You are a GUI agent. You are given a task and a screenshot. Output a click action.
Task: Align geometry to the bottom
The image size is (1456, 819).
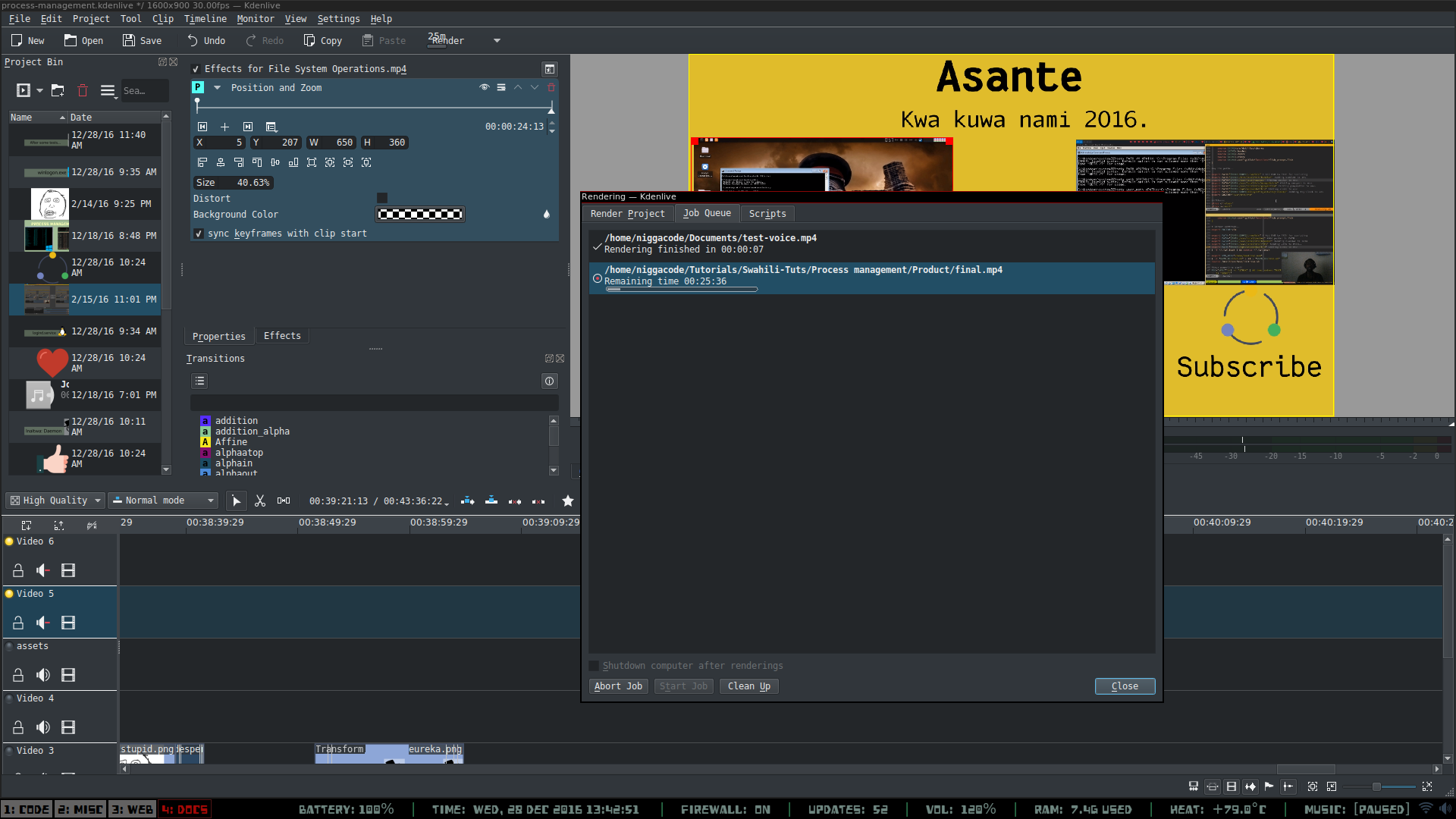293,162
